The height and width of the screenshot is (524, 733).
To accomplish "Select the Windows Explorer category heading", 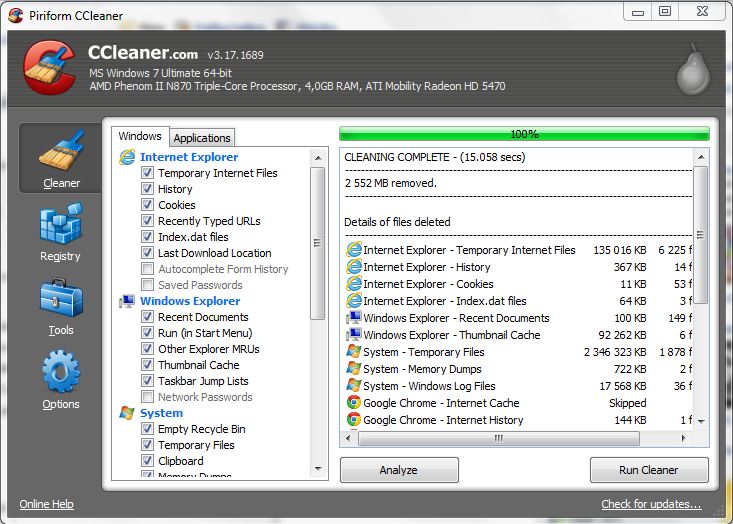I will coord(190,301).
